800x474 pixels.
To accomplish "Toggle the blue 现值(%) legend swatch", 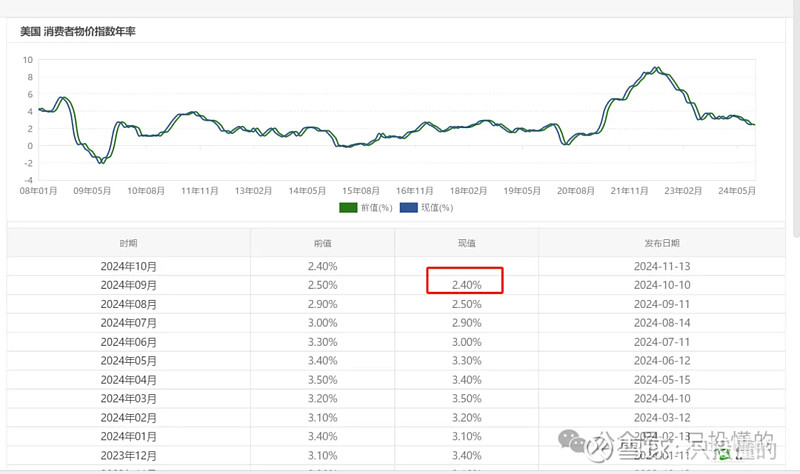I will 409,208.
